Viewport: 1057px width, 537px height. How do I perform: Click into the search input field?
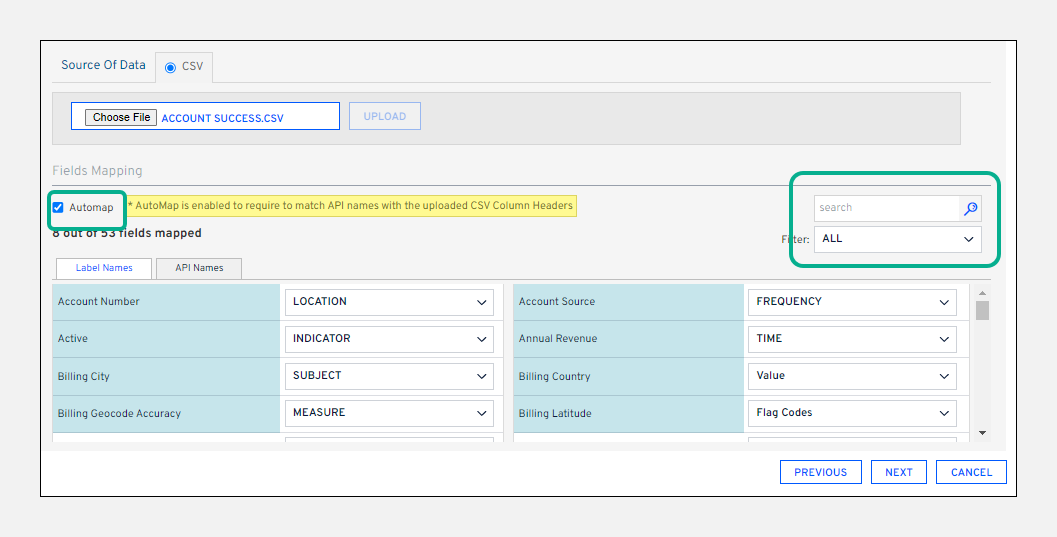coord(886,208)
